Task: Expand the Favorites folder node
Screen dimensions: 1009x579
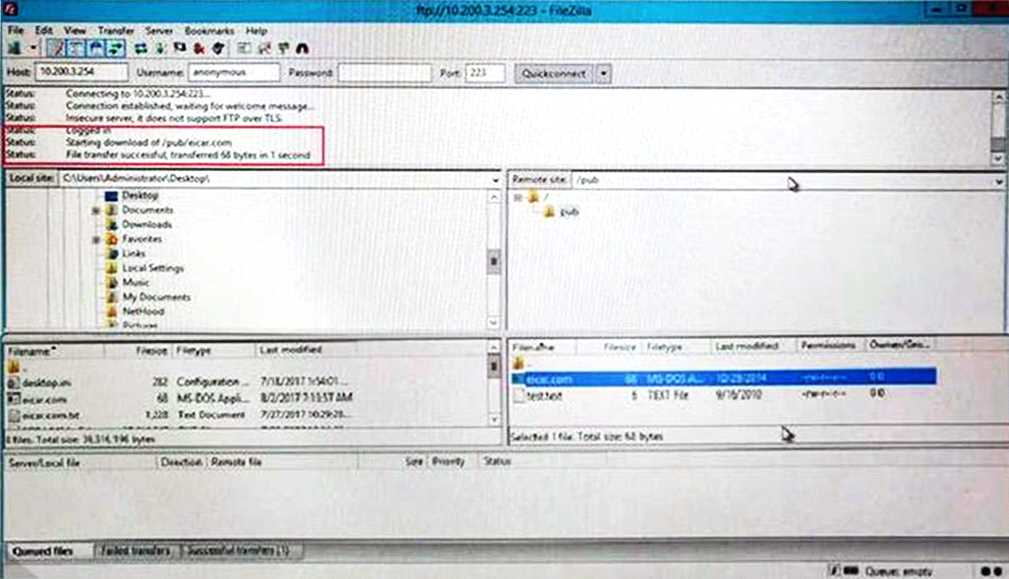Action: pyautogui.click(x=96, y=239)
